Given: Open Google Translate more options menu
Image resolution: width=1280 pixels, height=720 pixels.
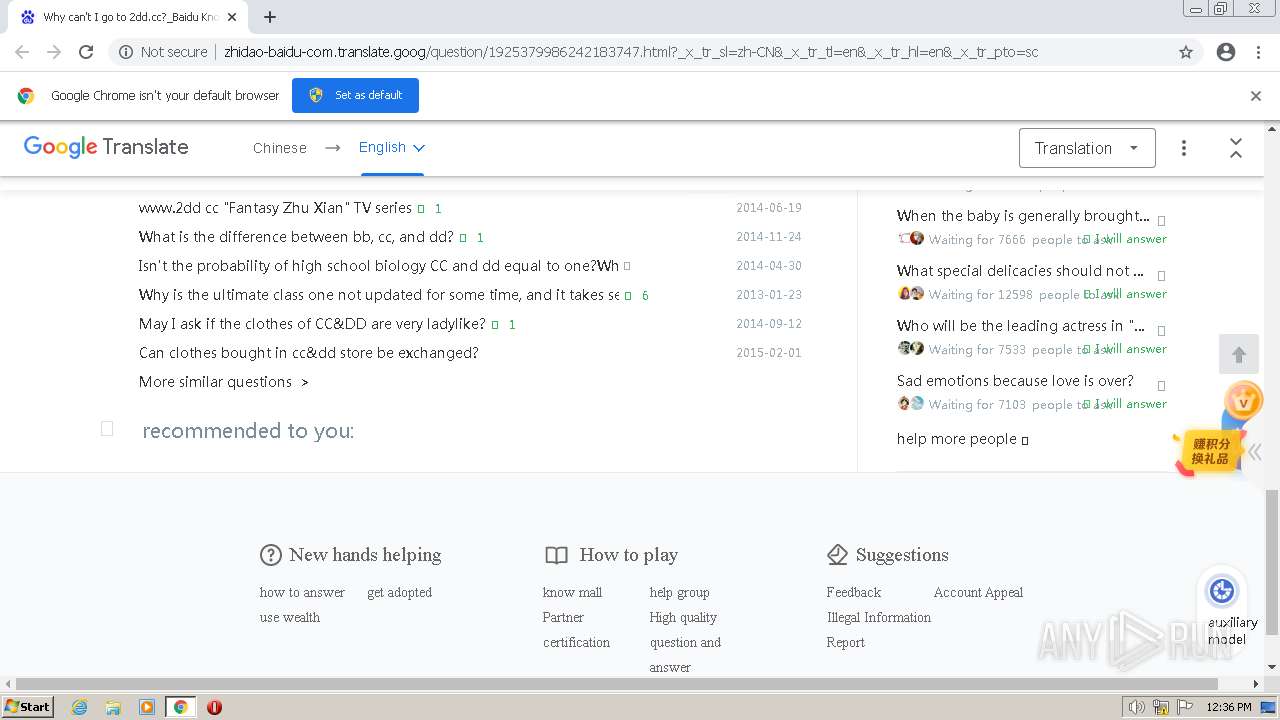Looking at the screenshot, I should pos(1184,148).
